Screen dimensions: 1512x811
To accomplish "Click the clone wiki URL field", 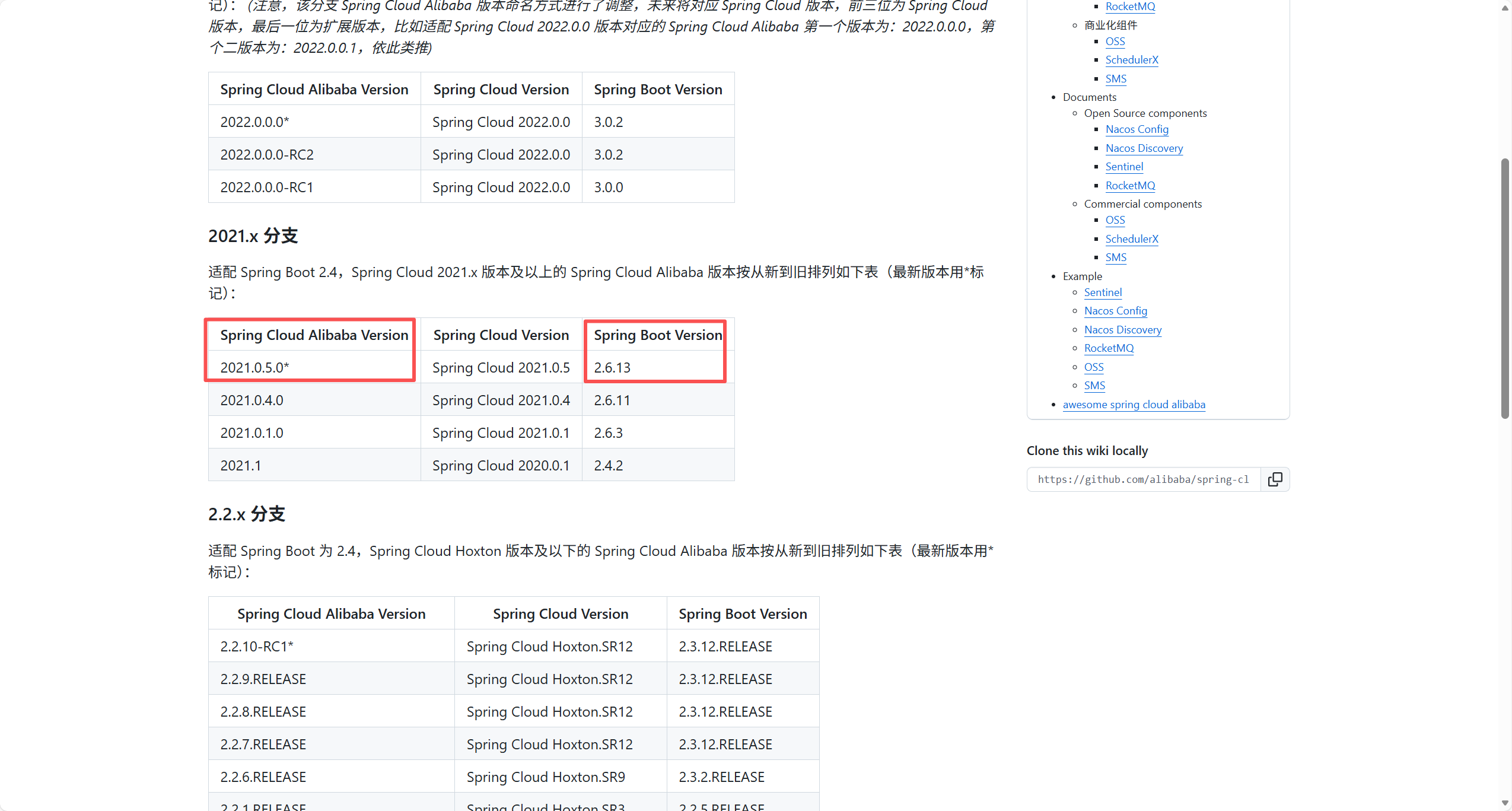I will coord(1143,479).
